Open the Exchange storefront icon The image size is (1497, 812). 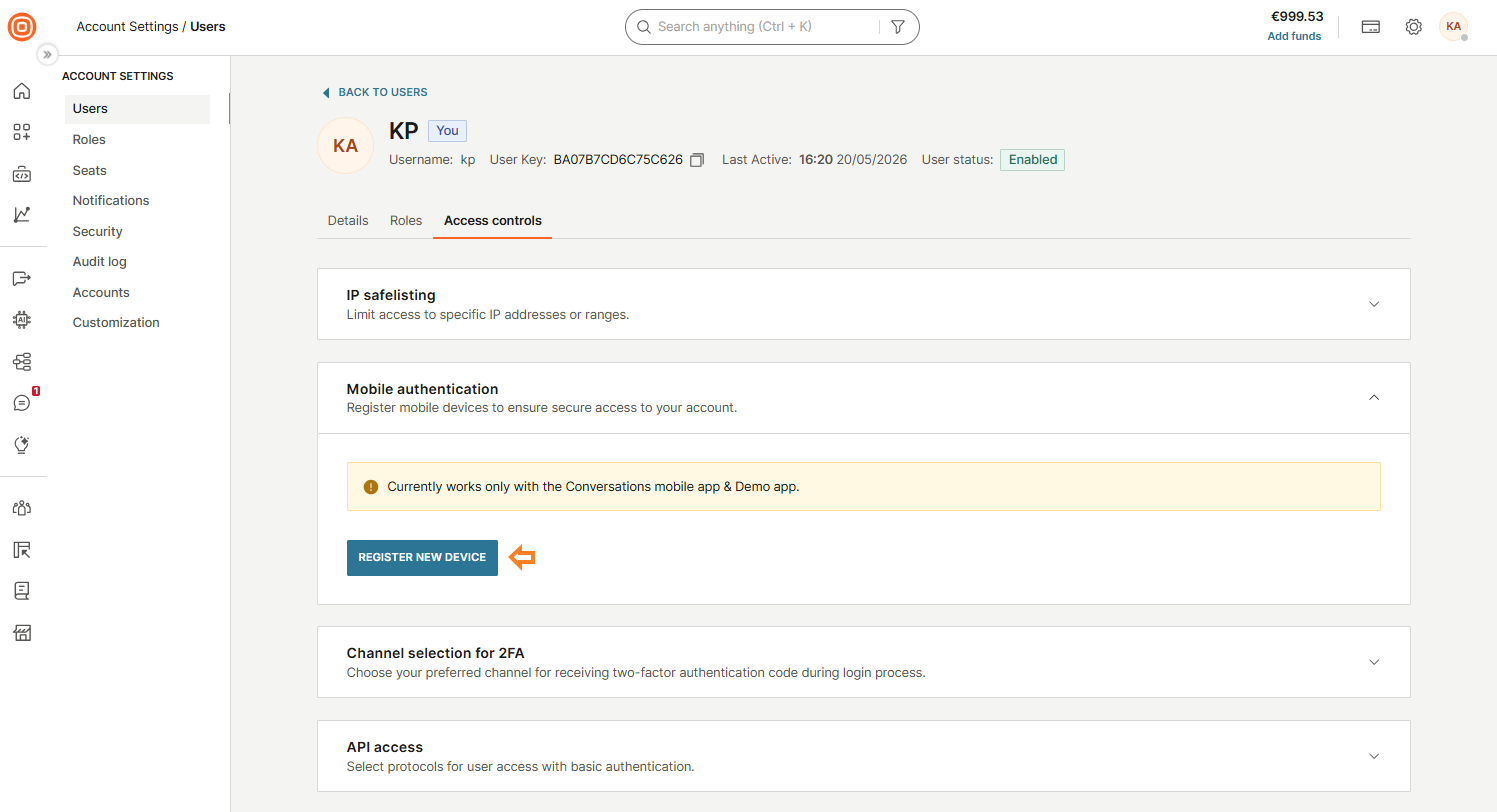click(x=22, y=632)
